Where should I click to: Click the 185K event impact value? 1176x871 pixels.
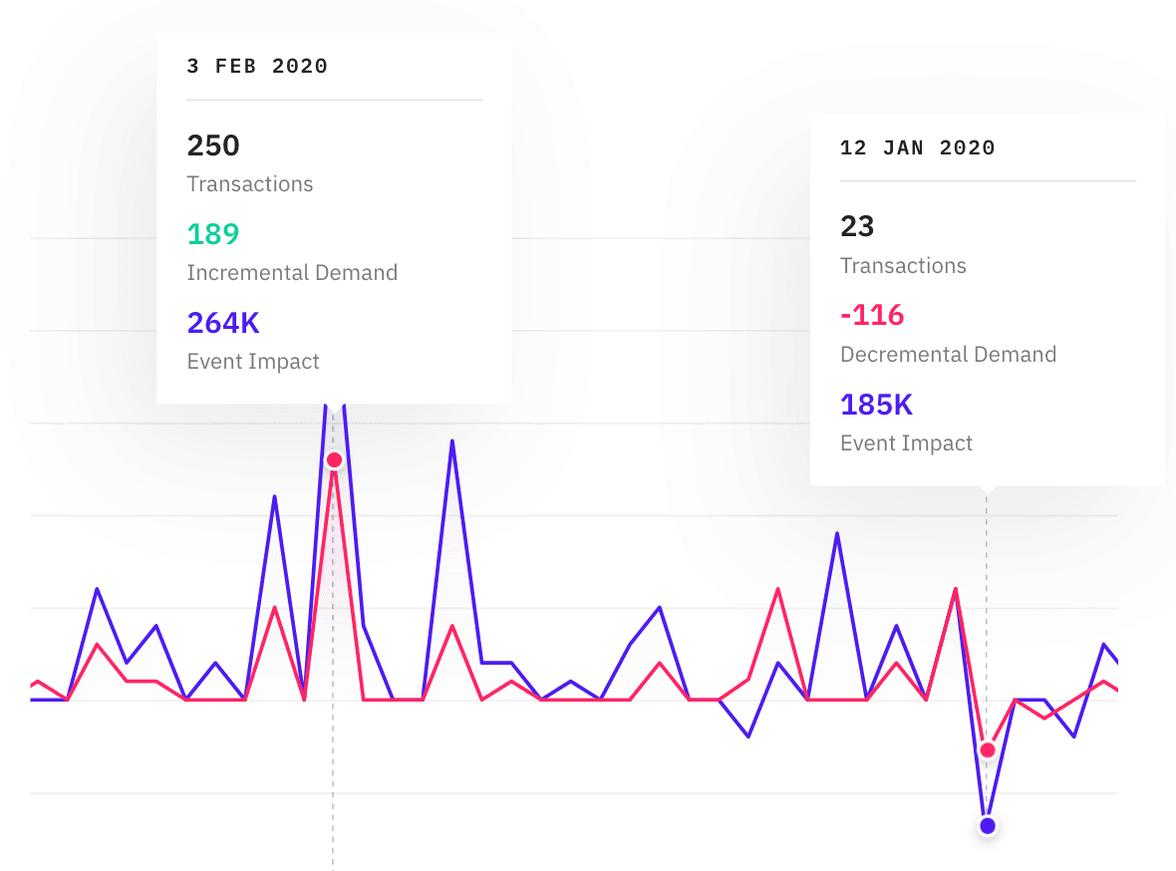click(876, 405)
